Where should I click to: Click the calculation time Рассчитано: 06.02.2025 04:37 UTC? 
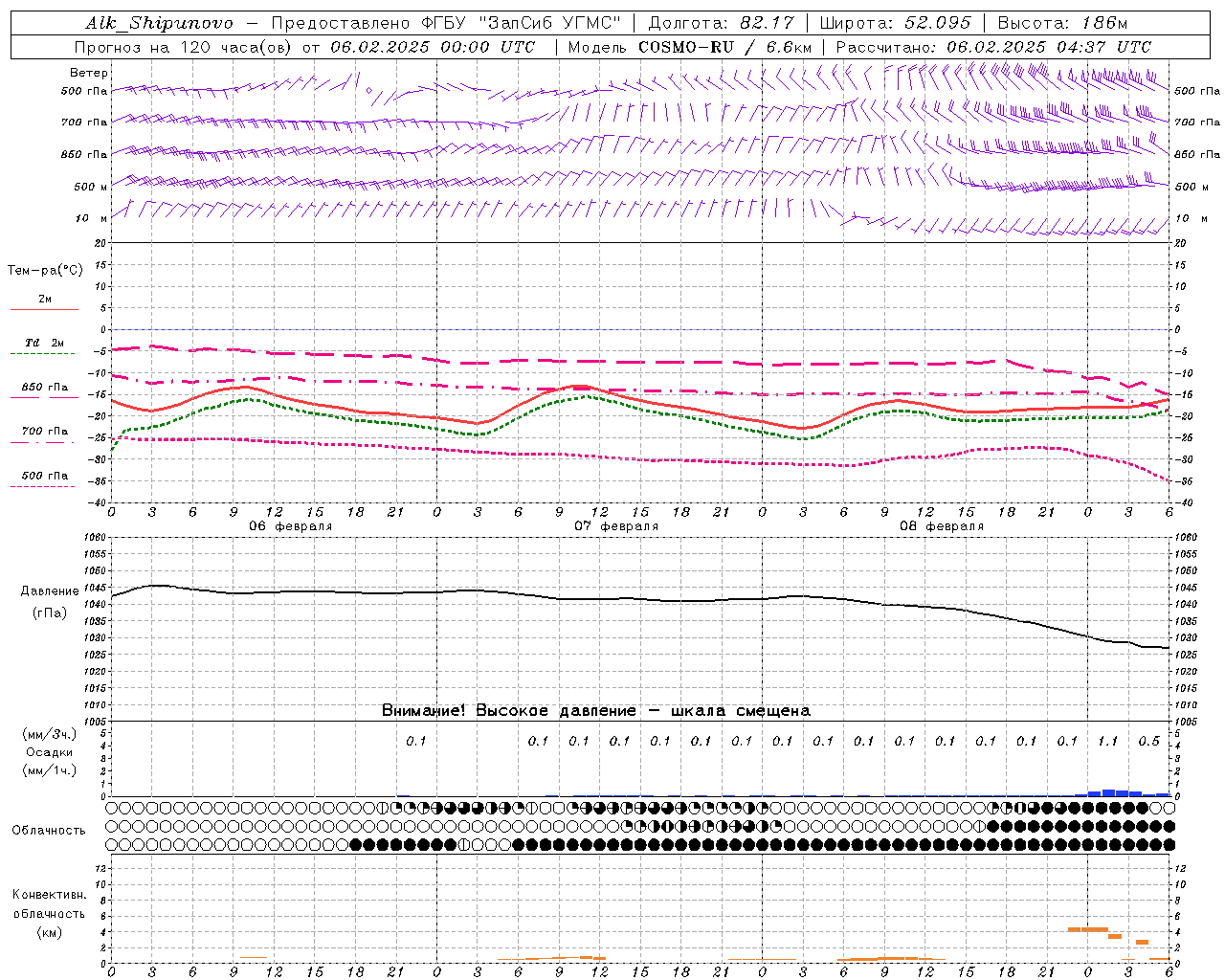pos(993,47)
